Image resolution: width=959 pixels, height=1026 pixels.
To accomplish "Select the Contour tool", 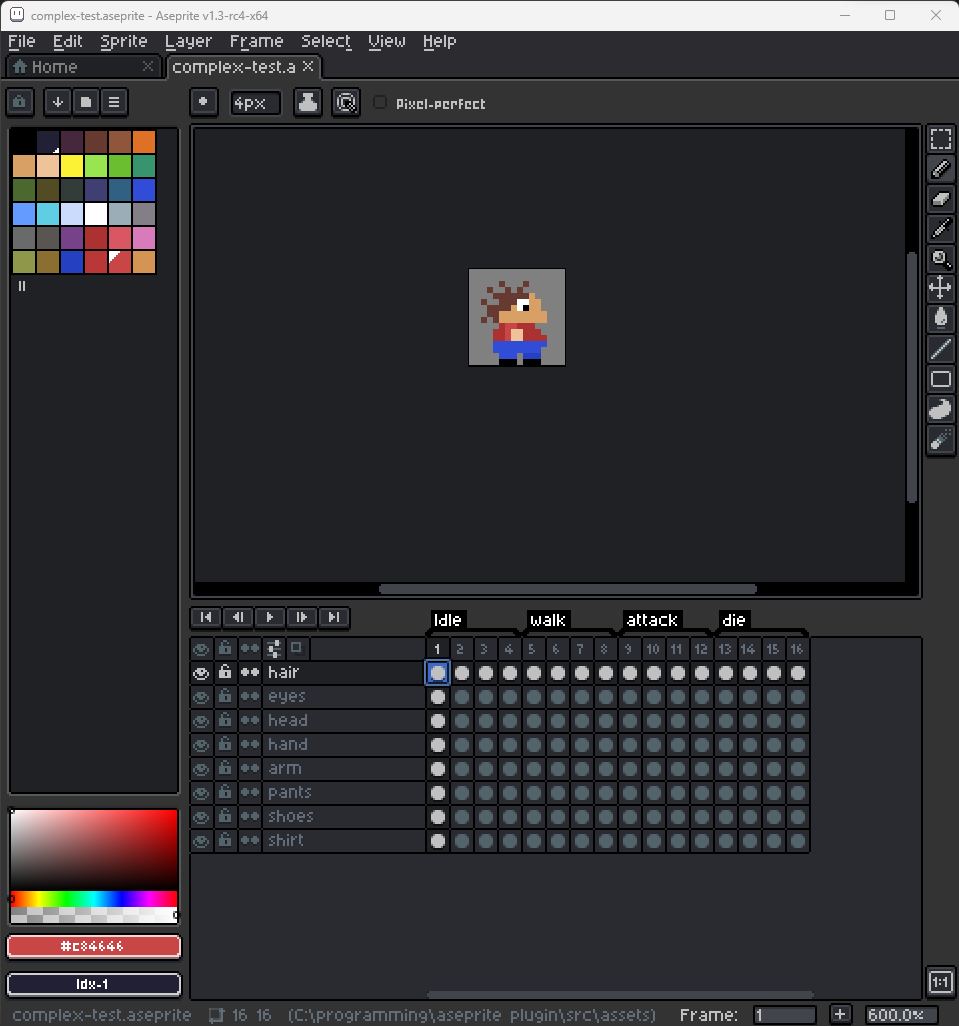I will pos(941,410).
